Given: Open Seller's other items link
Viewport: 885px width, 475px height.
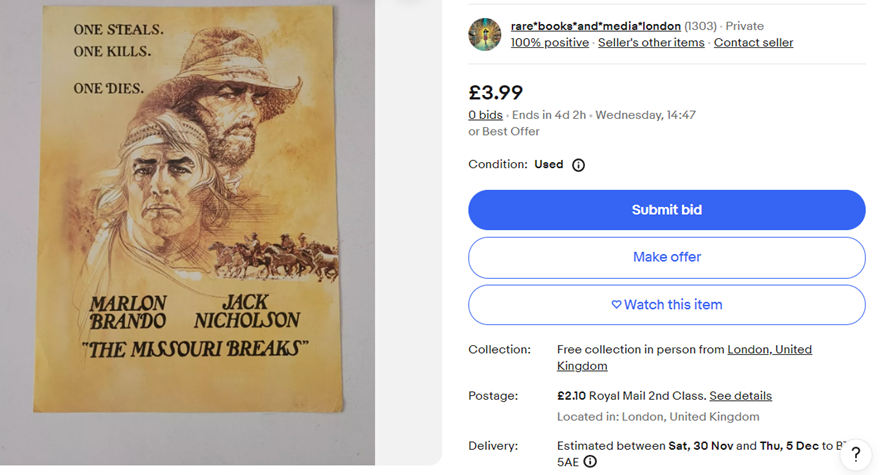Looking at the screenshot, I should pos(651,43).
